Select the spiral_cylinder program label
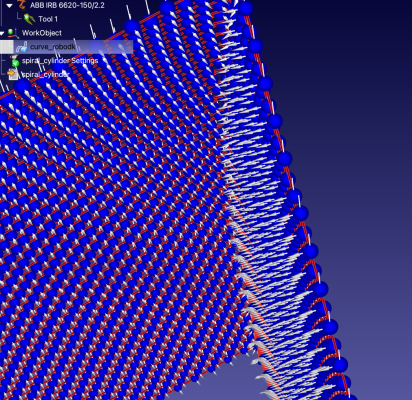This screenshot has width=412, height=400. (x=45, y=74)
